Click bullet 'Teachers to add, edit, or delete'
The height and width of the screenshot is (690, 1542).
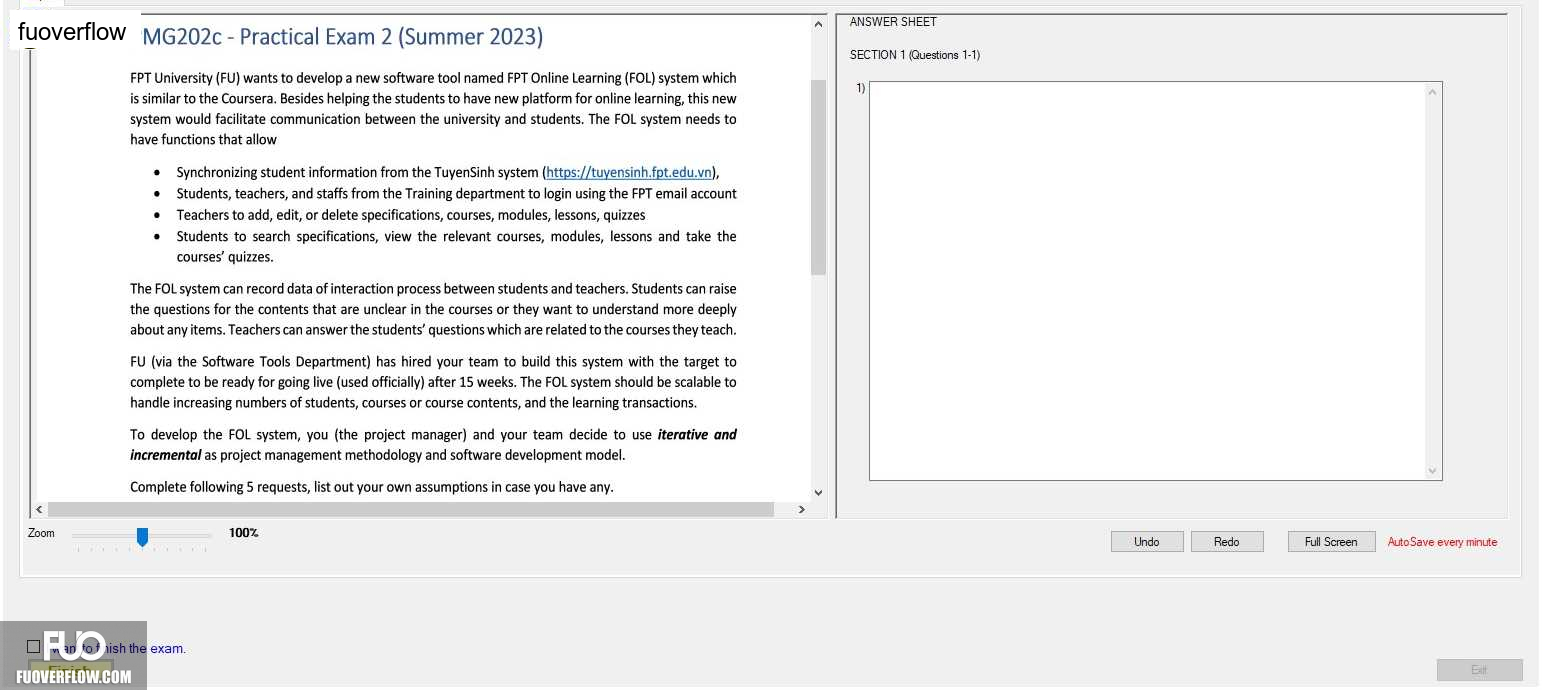click(x=411, y=215)
